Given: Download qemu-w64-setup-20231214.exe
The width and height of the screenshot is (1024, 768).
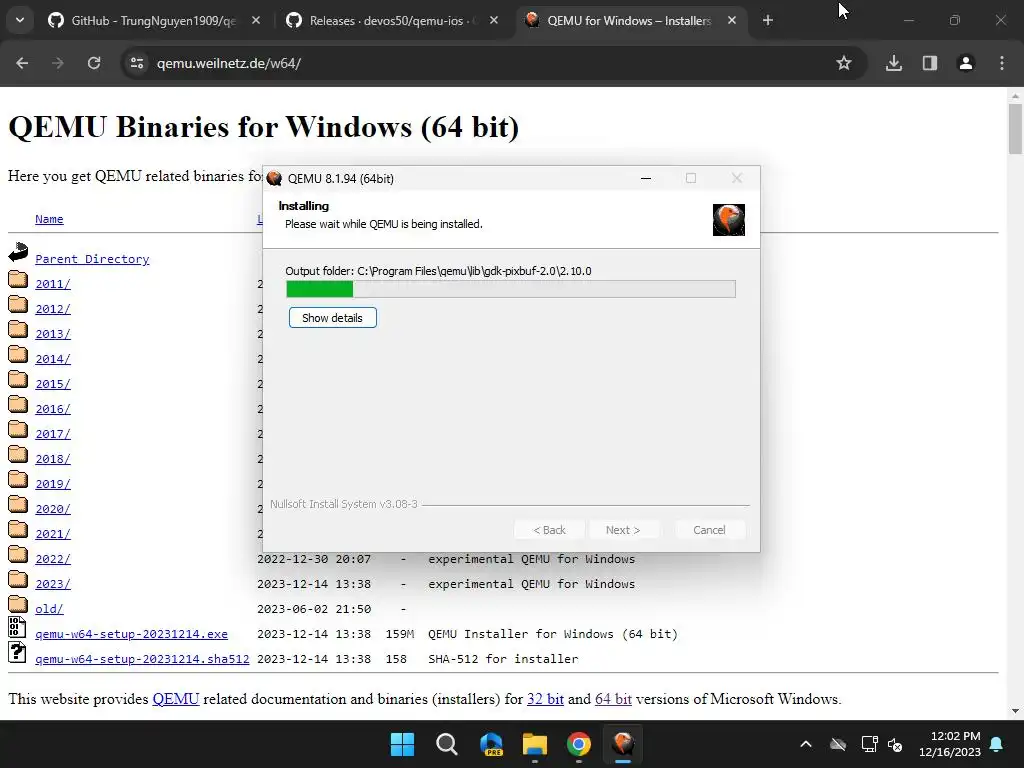Looking at the screenshot, I should 131,634.
